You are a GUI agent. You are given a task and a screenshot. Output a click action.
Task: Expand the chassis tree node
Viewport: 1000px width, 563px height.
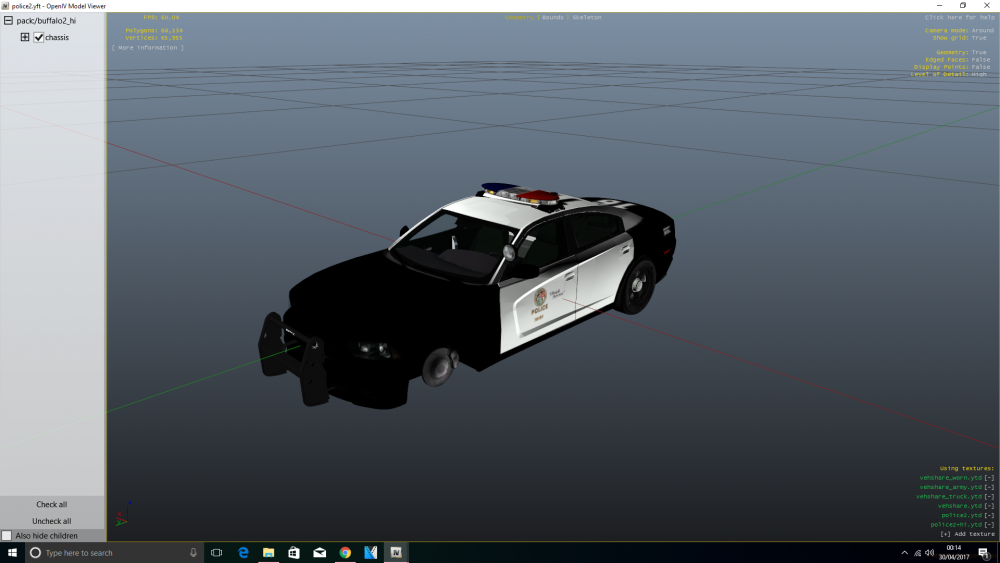(x=25, y=37)
